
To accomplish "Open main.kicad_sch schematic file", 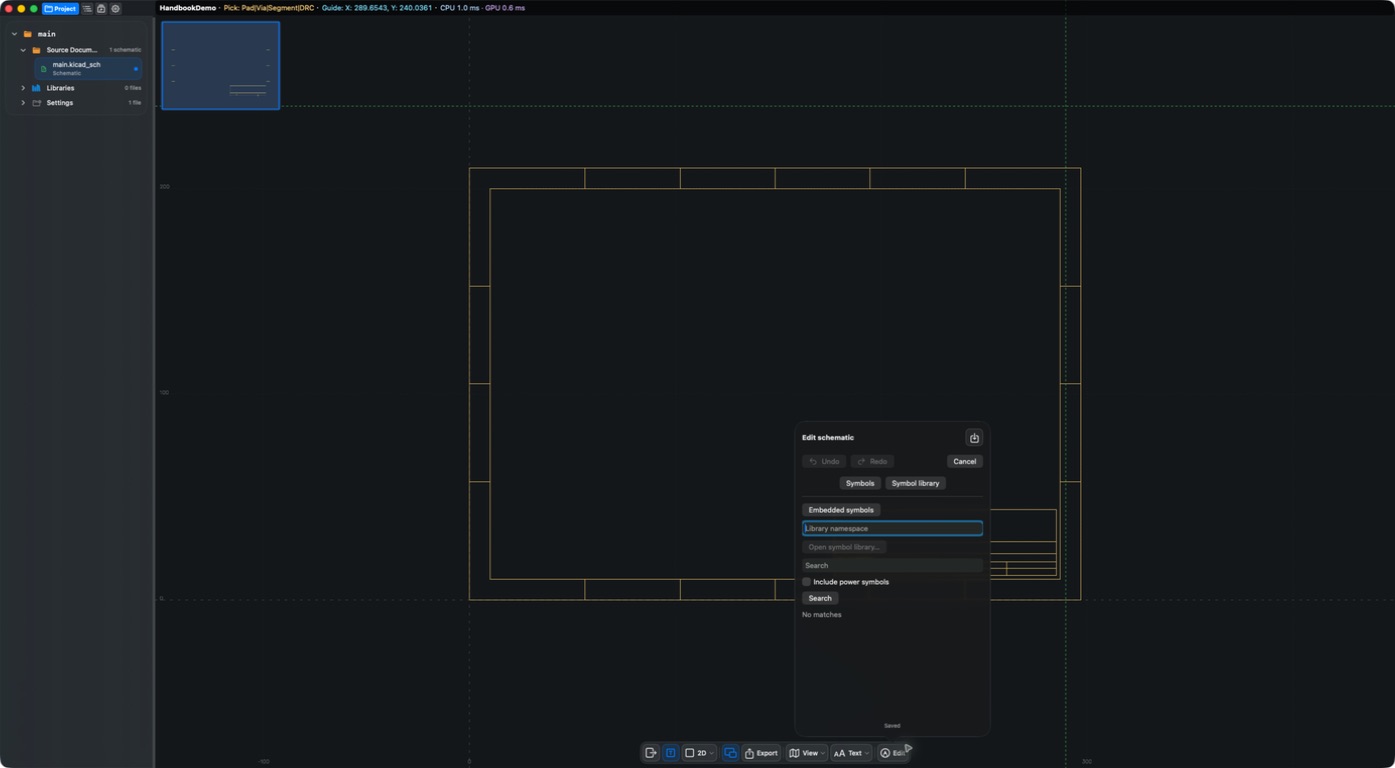I will pyautogui.click(x=88, y=69).
